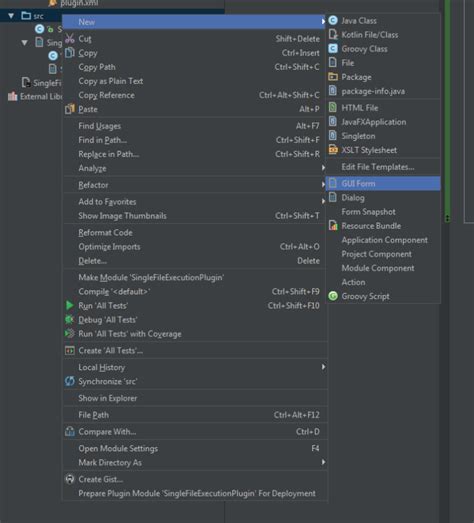This screenshot has width=474, height=523.
Task: Click the green Run 'All Tests' arrow icon
Action: tap(69, 305)
